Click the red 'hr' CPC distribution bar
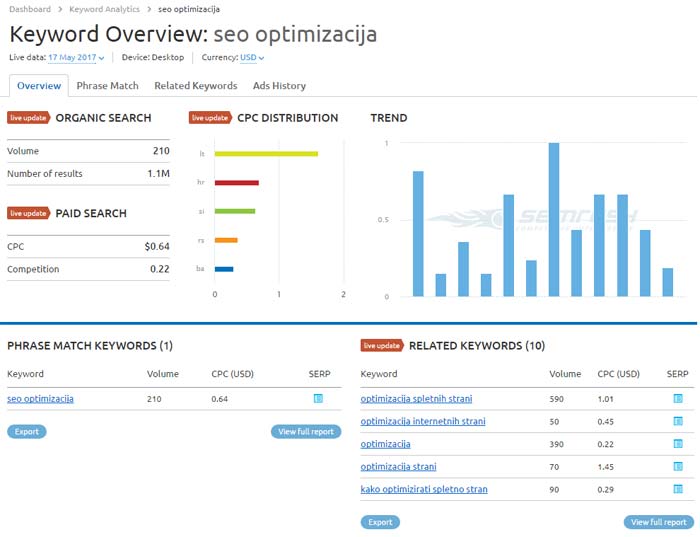Image resolution: width=700 pixels, height=537 pixels. click(x=237, y=183)
